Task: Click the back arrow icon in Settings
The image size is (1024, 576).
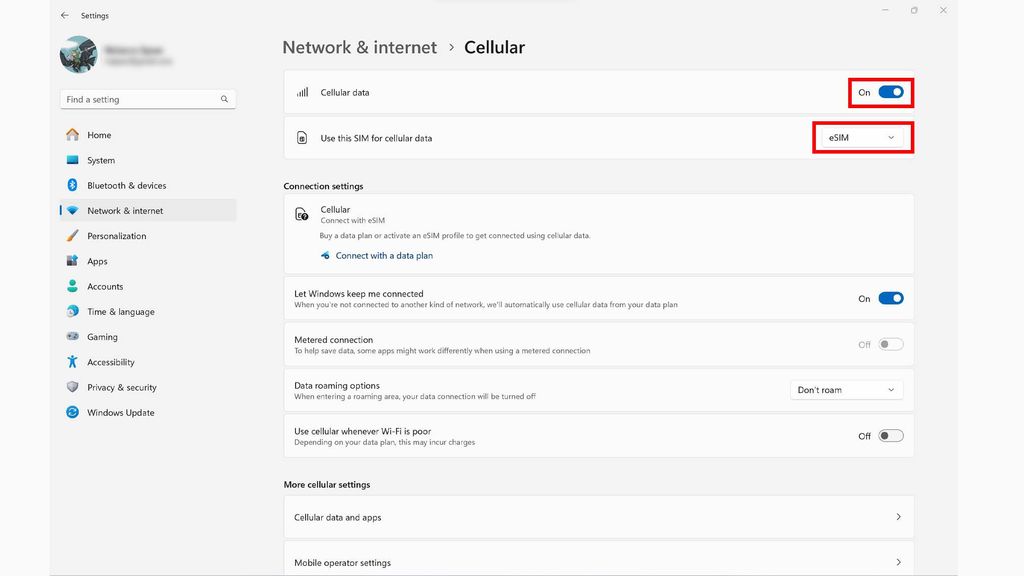Action: [x=65, y=16]
